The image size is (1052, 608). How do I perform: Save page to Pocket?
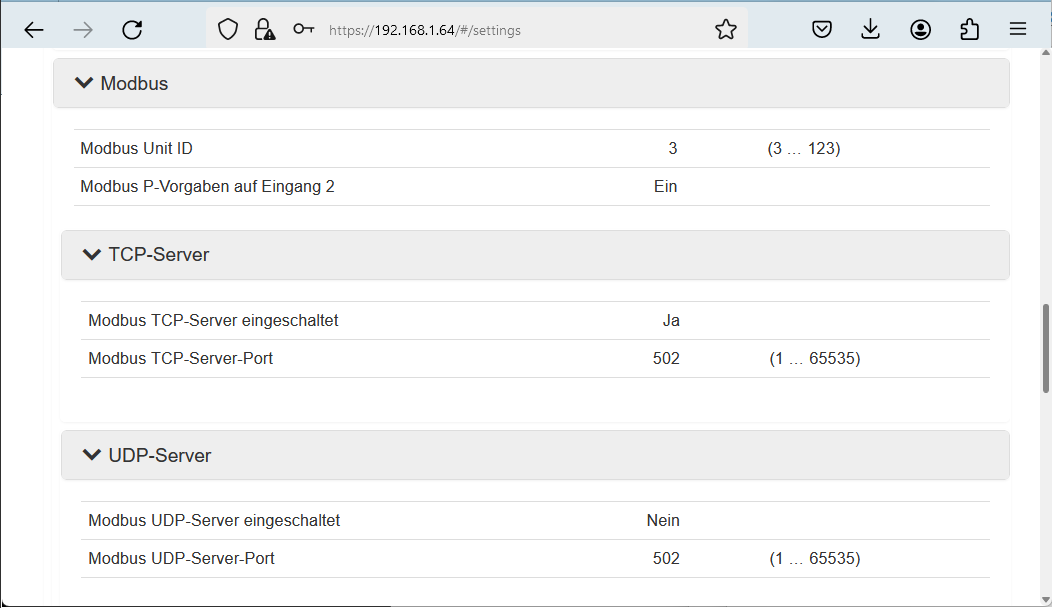click(x=822, y=30)
